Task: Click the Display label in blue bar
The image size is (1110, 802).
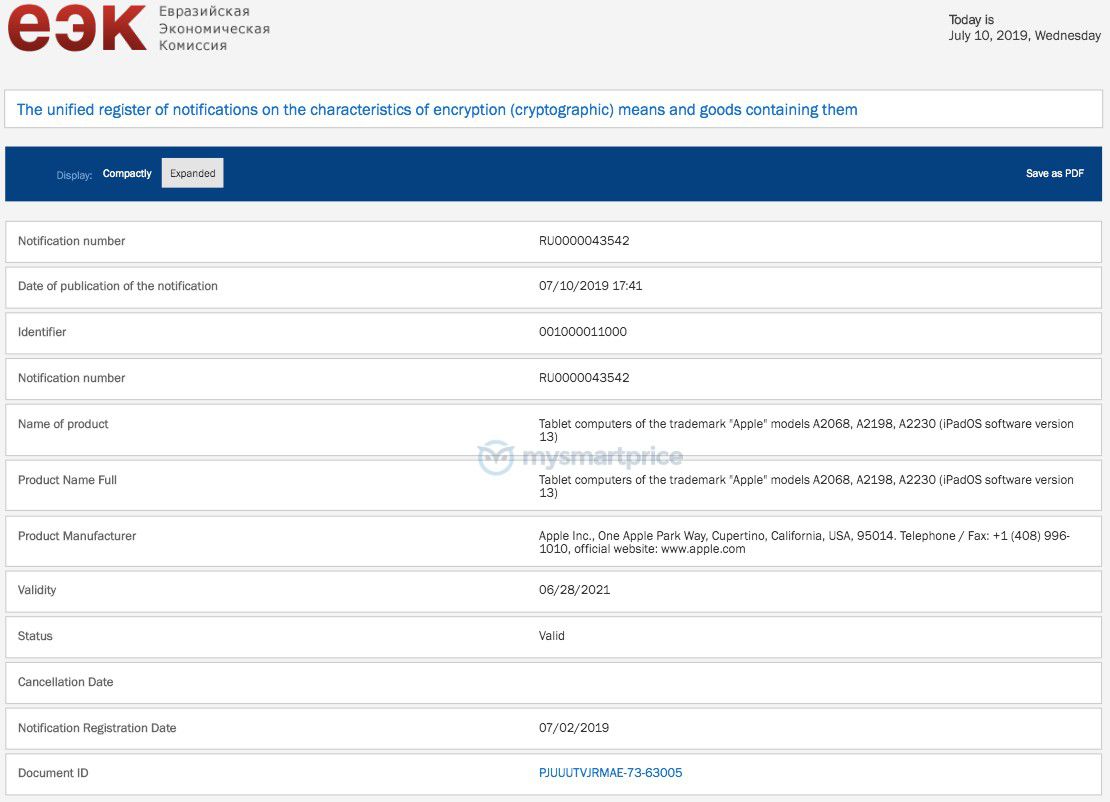Action: click(74, 175)
